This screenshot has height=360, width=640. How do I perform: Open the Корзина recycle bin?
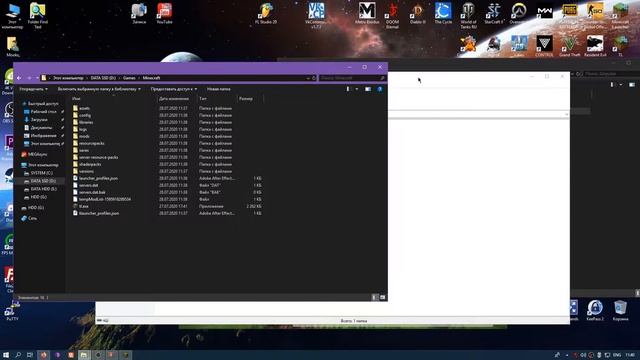pyautogui.click(x=620, y=311)
